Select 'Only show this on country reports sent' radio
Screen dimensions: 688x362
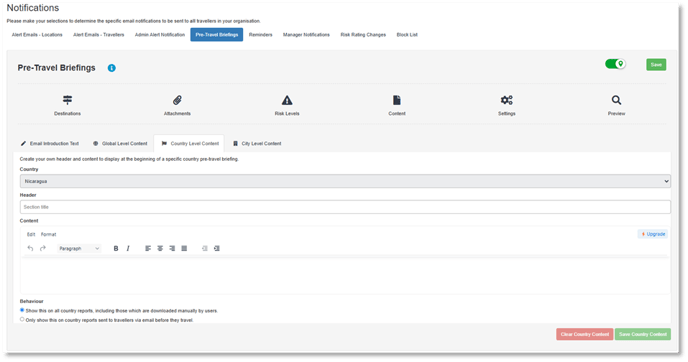coord(22,319)
